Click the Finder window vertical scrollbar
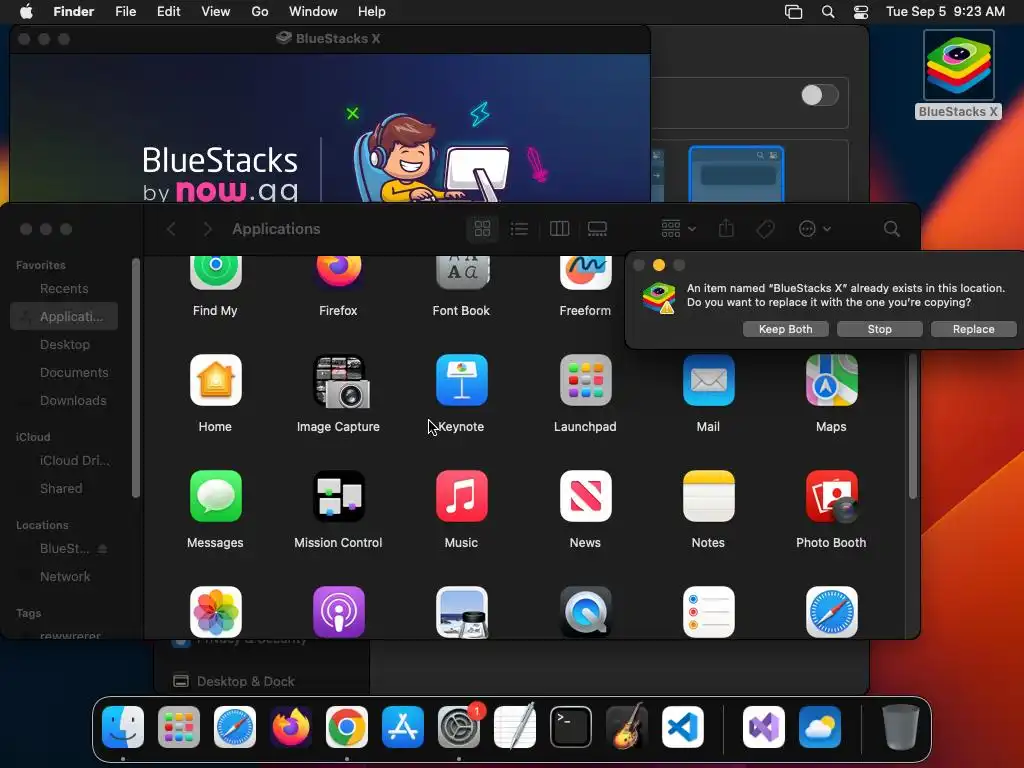 tap(912, 426)
